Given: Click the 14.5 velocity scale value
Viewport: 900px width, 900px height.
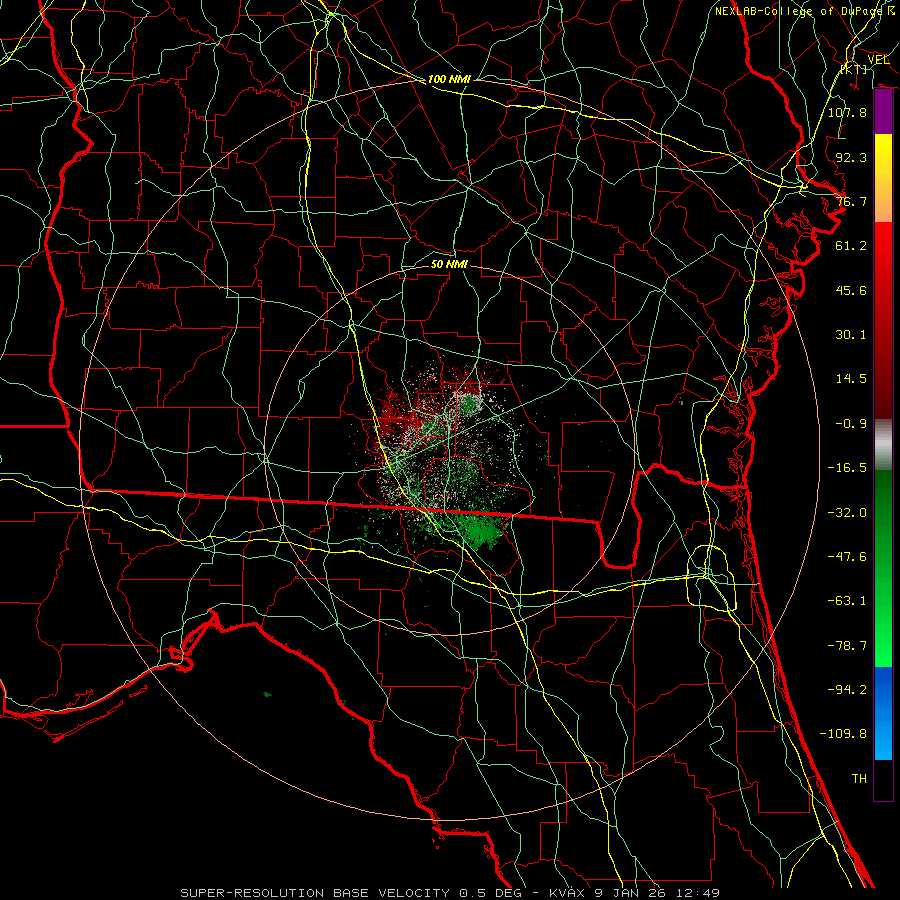Looking at the screenshot, I should pyautogui.click(x=851, y=379).
